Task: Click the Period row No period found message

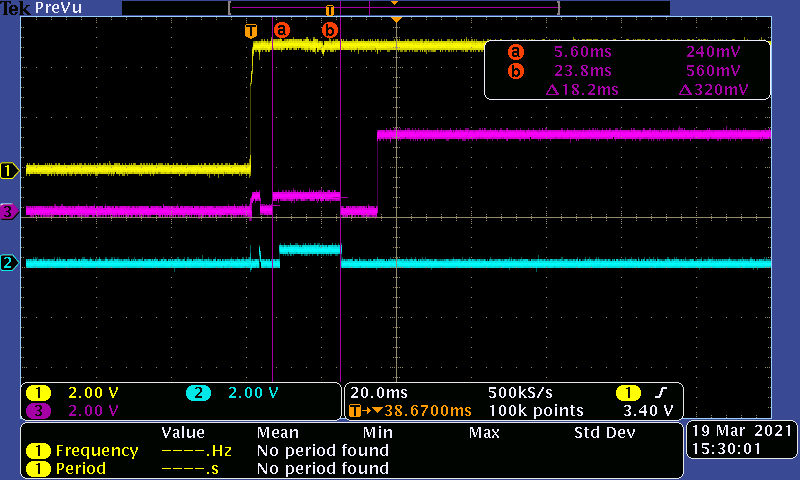Action: click(322, 468)
